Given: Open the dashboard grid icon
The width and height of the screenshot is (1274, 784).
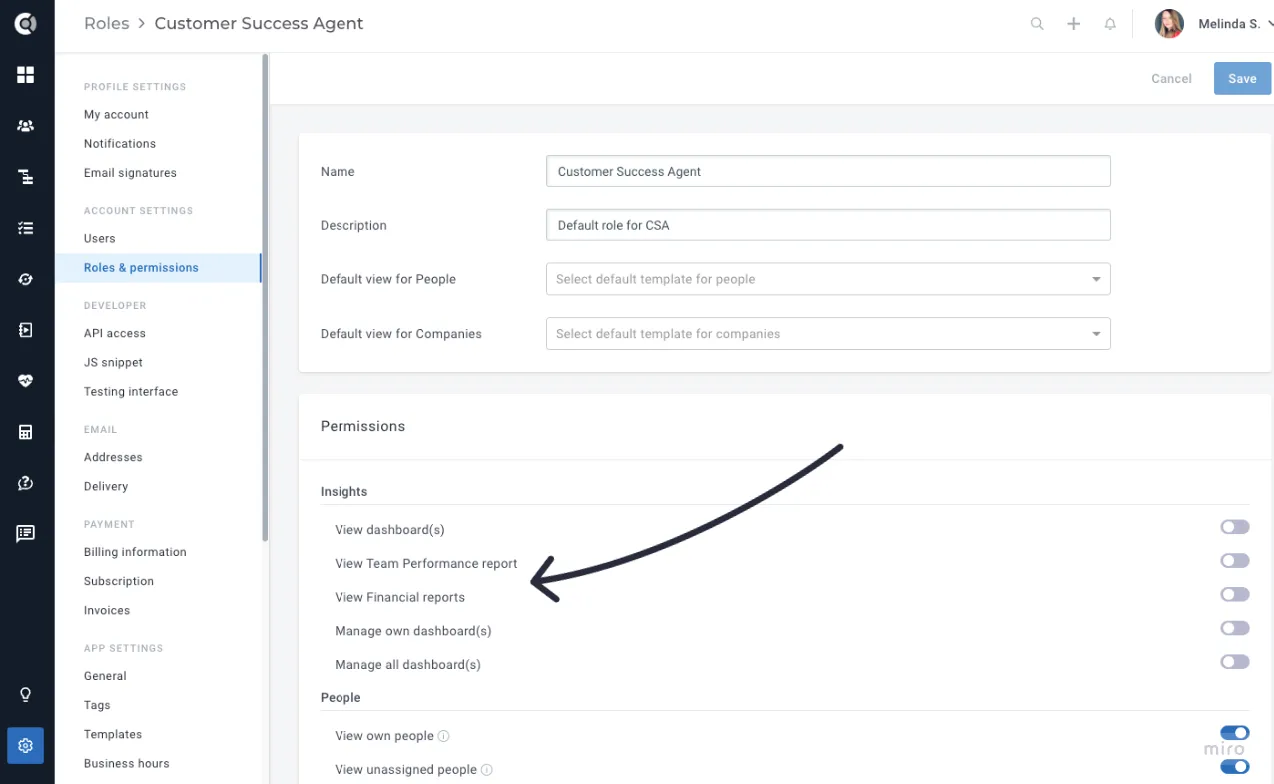Looking at the screenshot, I should (26, 75).
